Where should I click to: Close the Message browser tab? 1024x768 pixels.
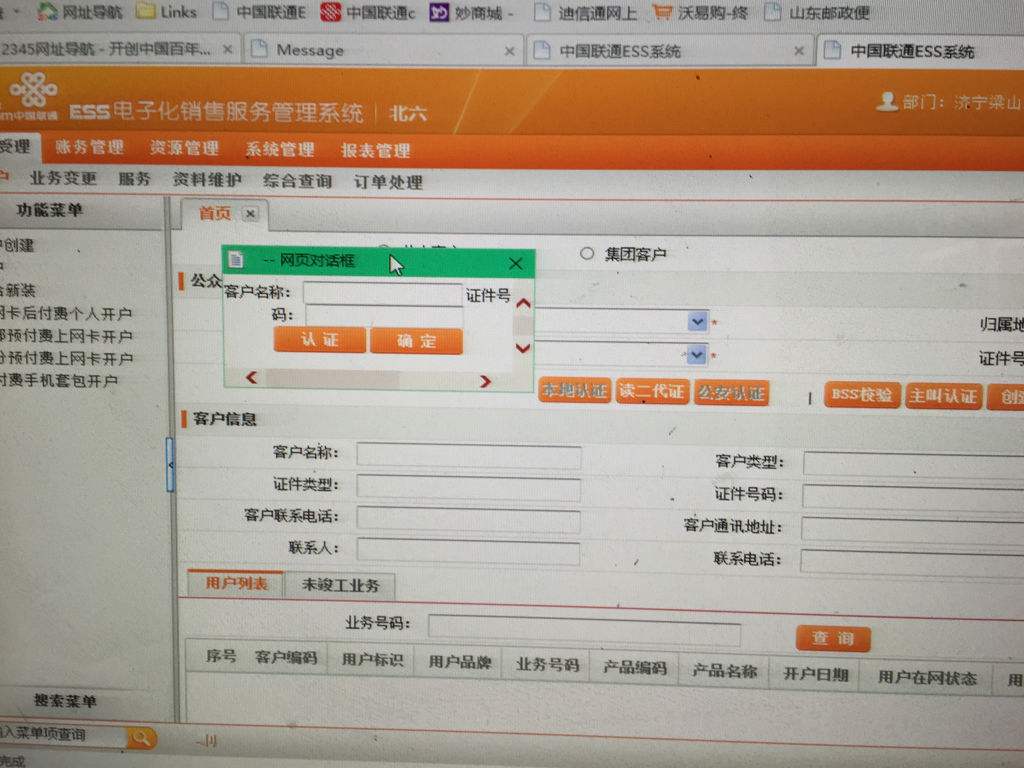[509, 50]
